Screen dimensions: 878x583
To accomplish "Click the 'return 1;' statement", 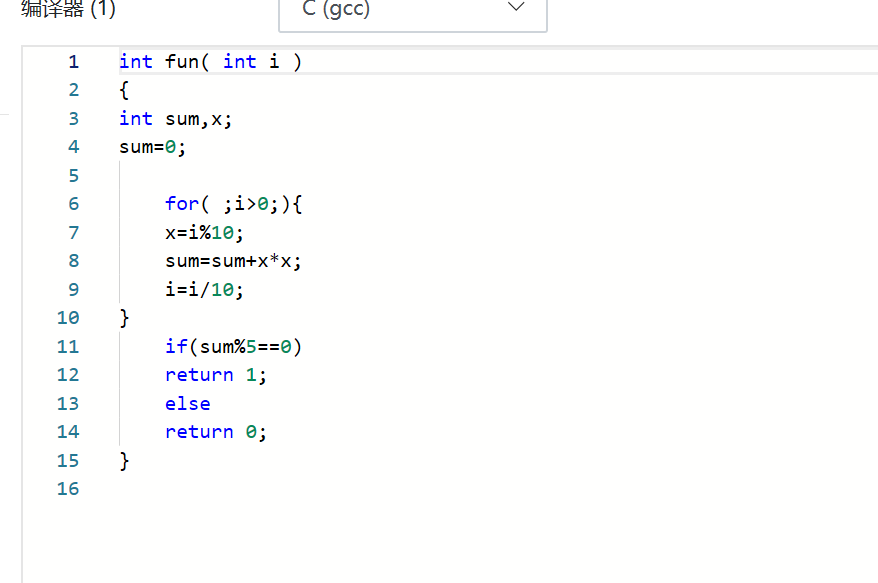I will [216, 375].
